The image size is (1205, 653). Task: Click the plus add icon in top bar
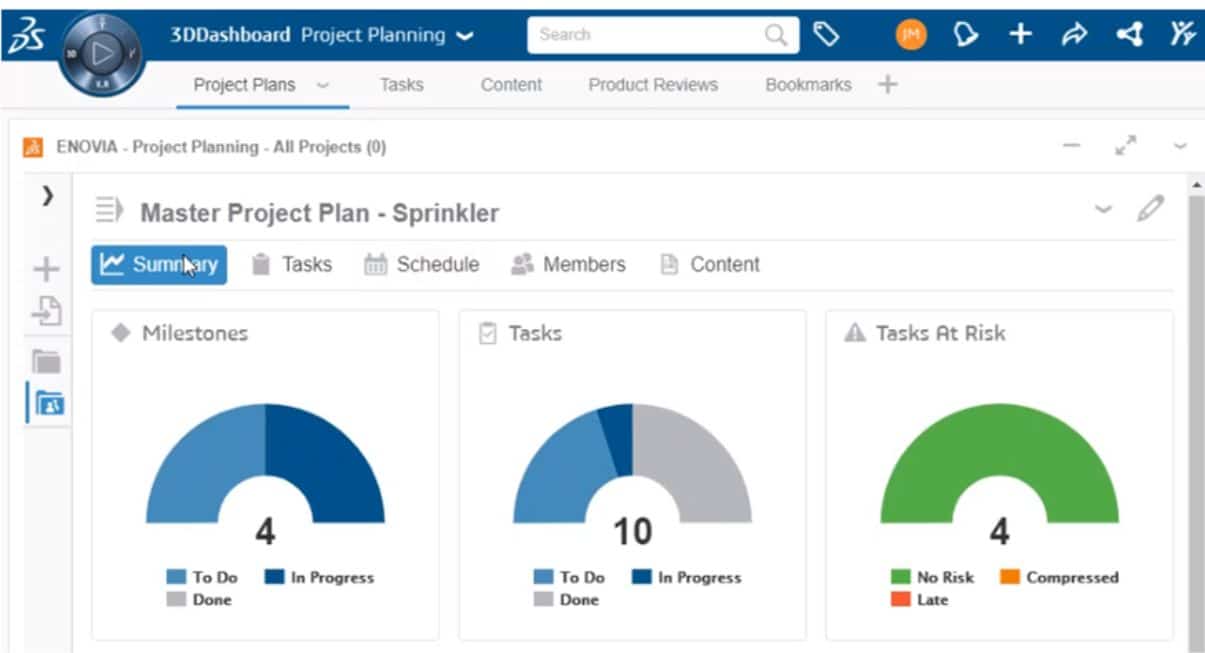(1019, 35)
